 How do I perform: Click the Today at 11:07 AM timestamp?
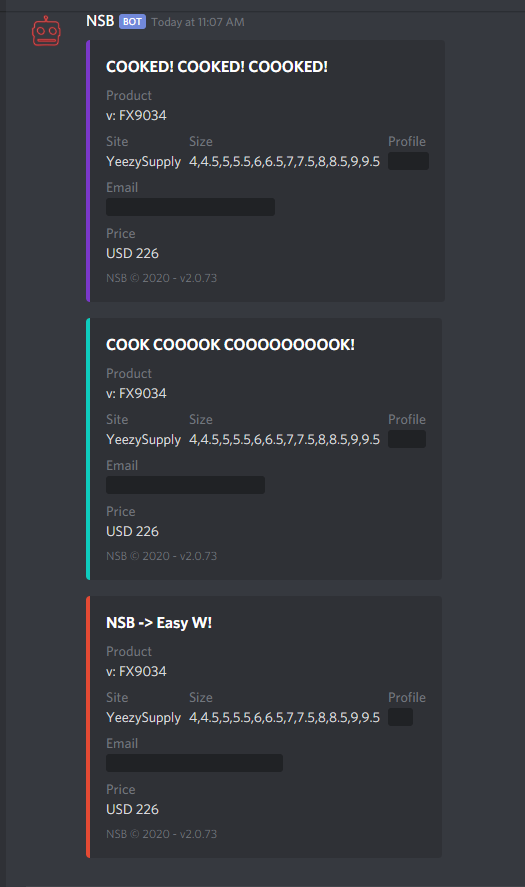coord(198,22)
